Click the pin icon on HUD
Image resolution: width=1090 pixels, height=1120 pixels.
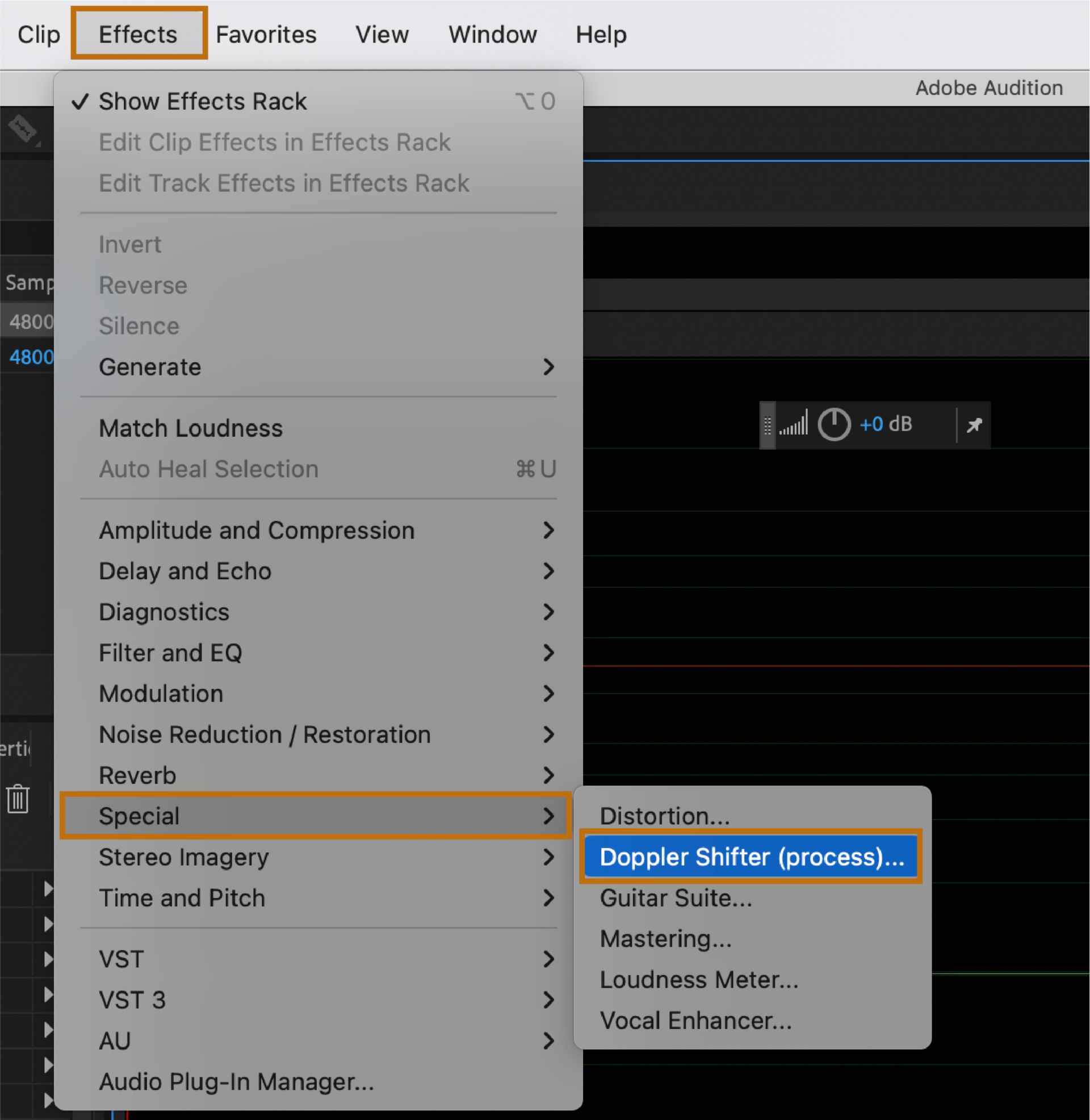coord(974,425)
